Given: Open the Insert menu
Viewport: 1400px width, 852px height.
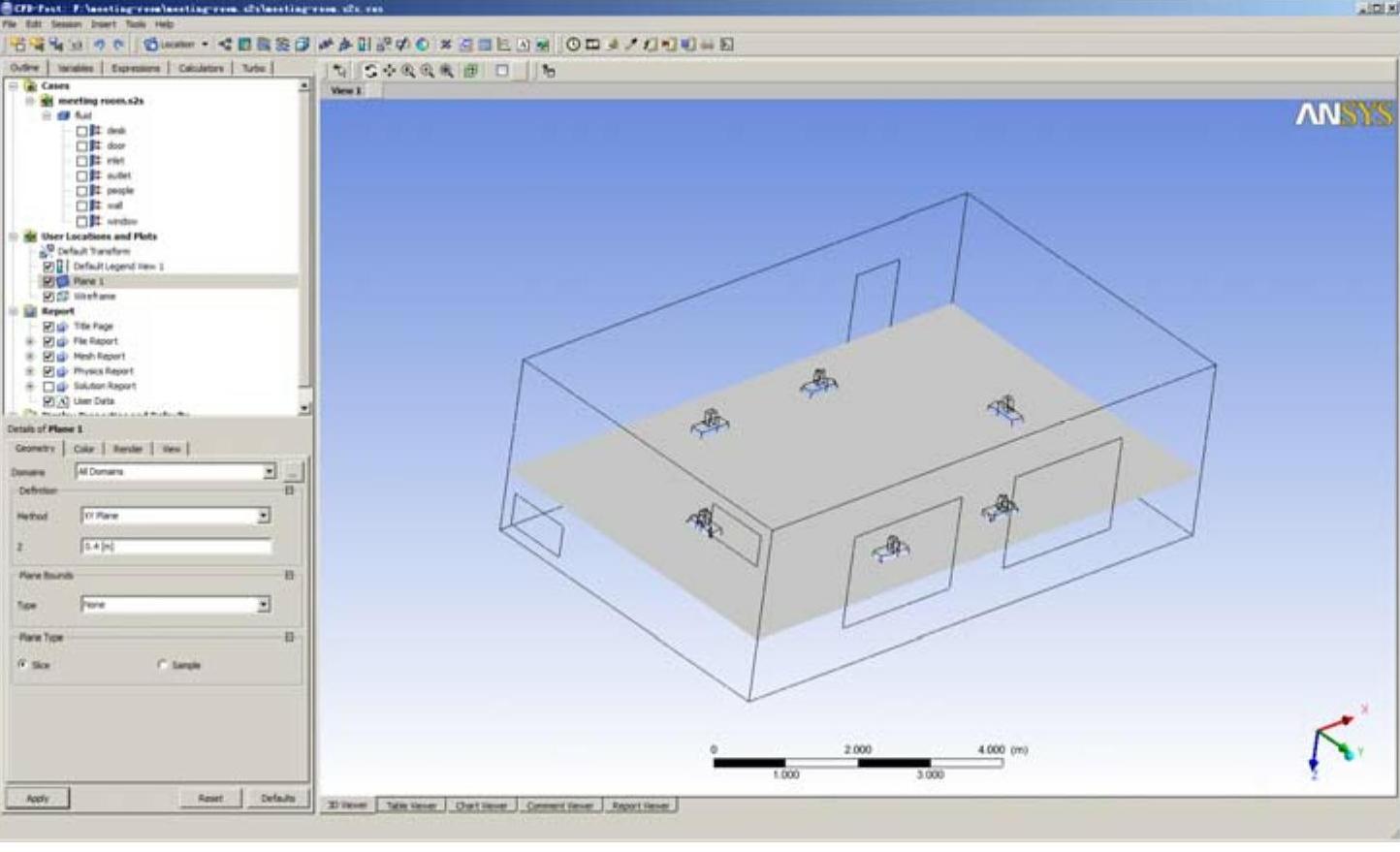Looking at the screenshot, I should click(103, 24).
